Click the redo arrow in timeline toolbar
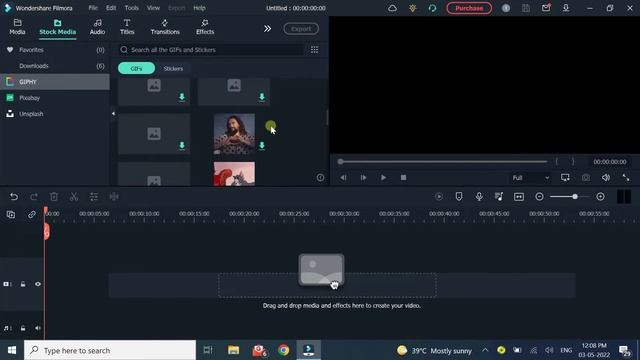This screenshot has height=360, width=640. coord(34,197)
